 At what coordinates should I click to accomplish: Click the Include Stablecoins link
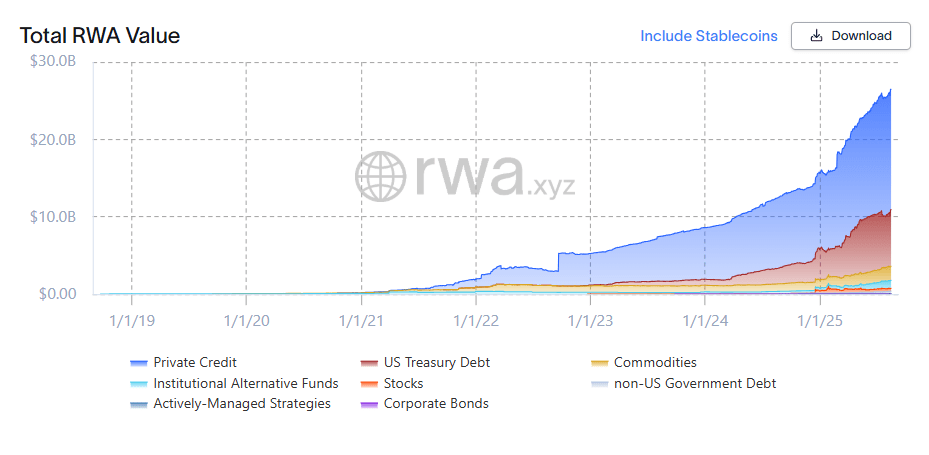click(708, 36)
